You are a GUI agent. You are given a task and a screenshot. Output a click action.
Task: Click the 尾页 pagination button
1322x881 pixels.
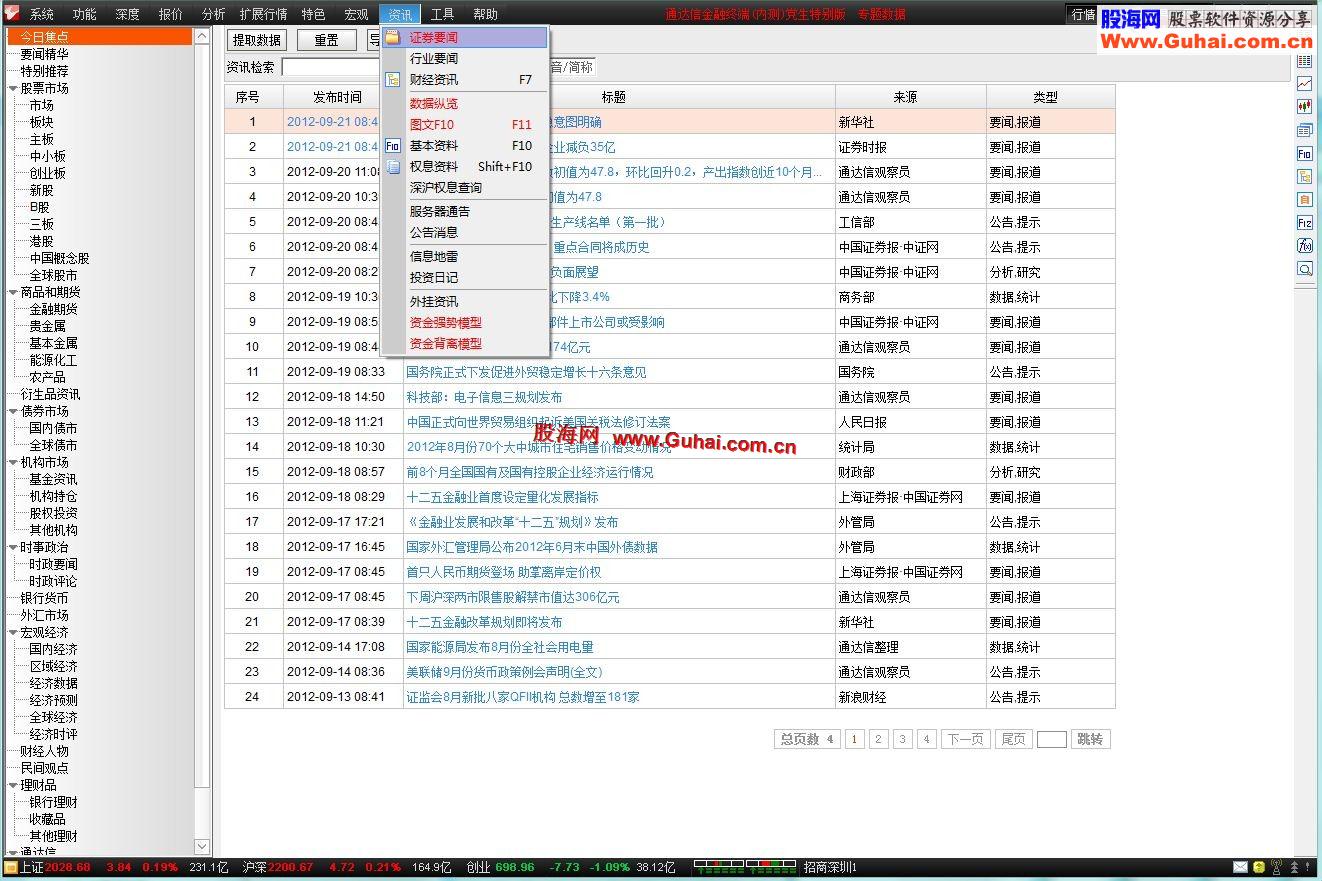(1013, 739)
